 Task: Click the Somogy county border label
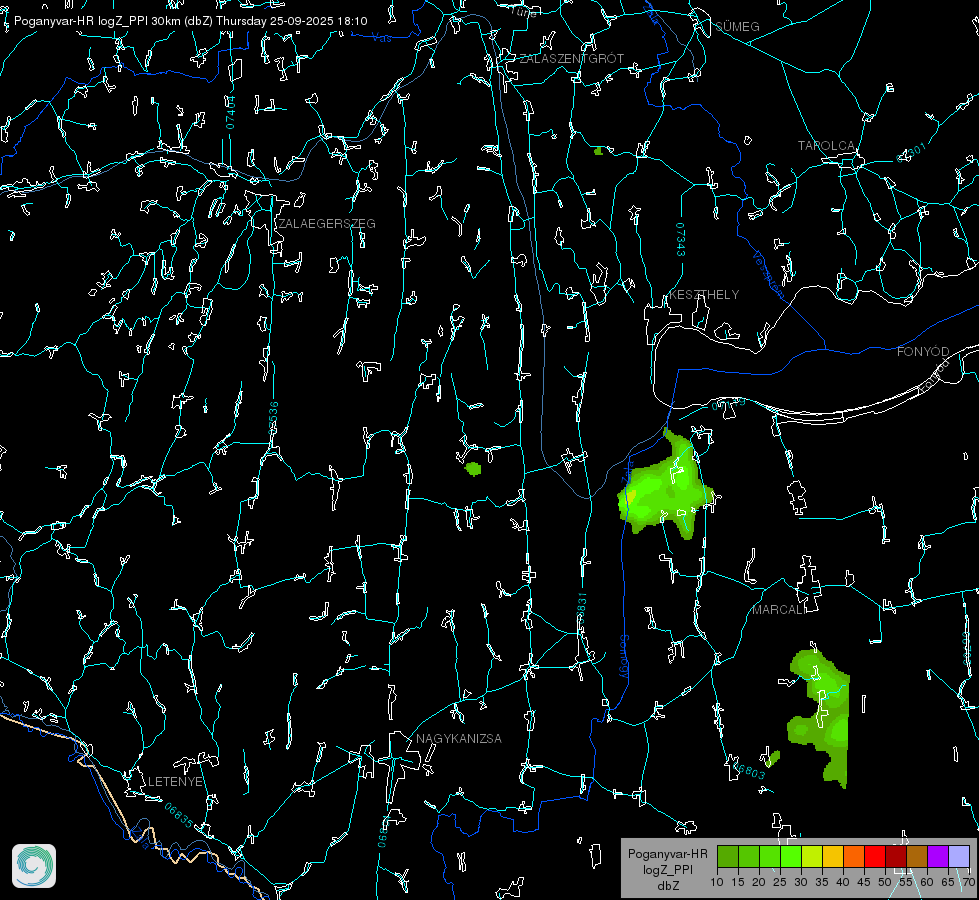pos(624,657)
